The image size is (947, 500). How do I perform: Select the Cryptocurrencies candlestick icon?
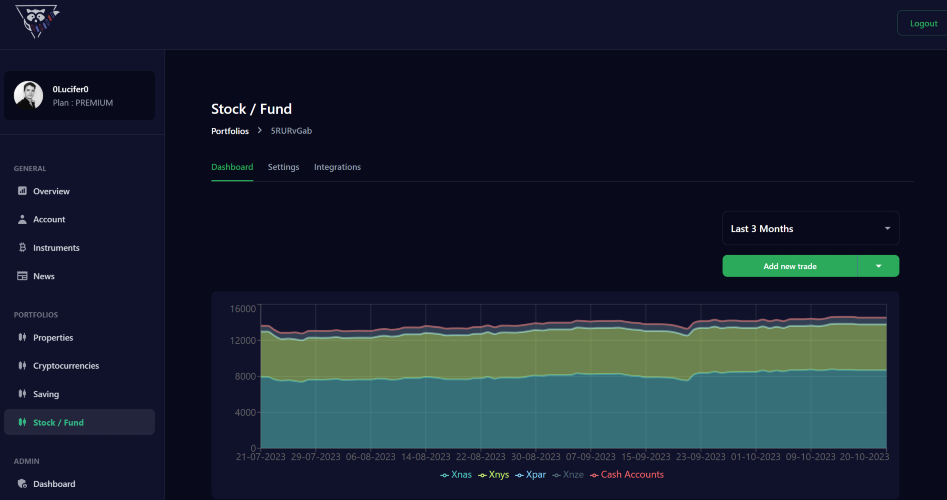tap(22, 365)
